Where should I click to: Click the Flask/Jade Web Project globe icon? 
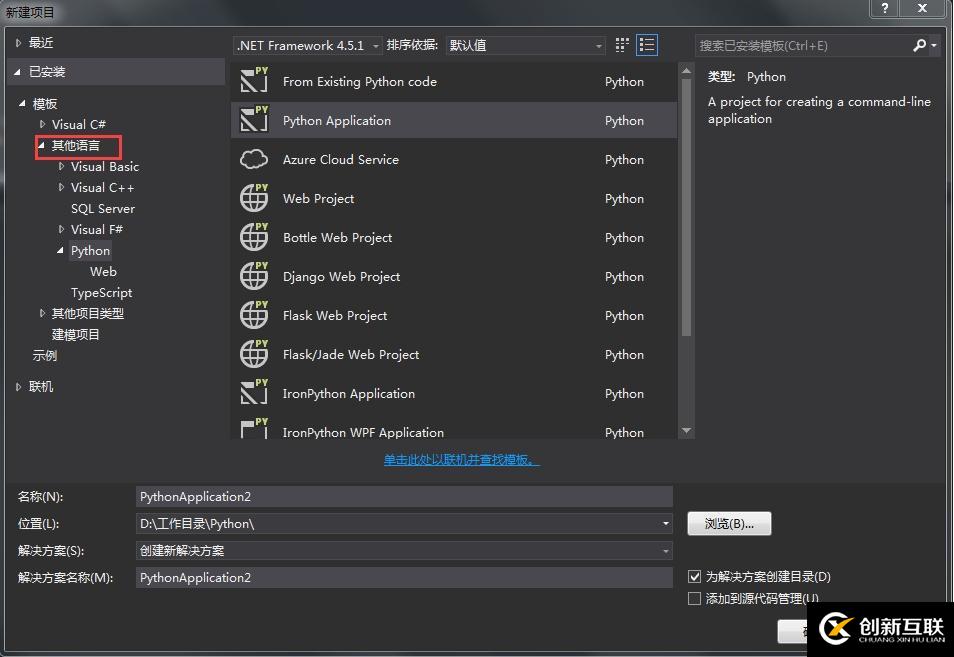coord(254,353)
